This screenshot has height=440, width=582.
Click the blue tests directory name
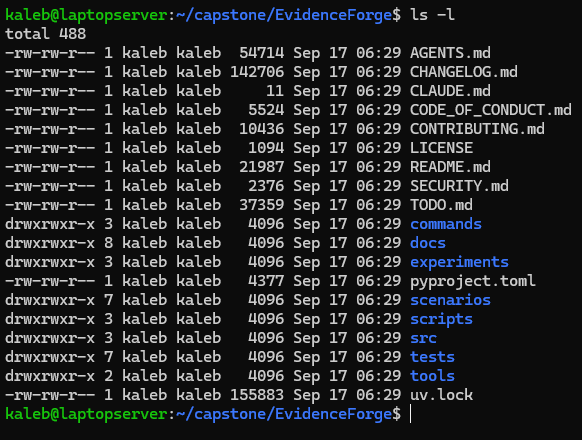432,357
